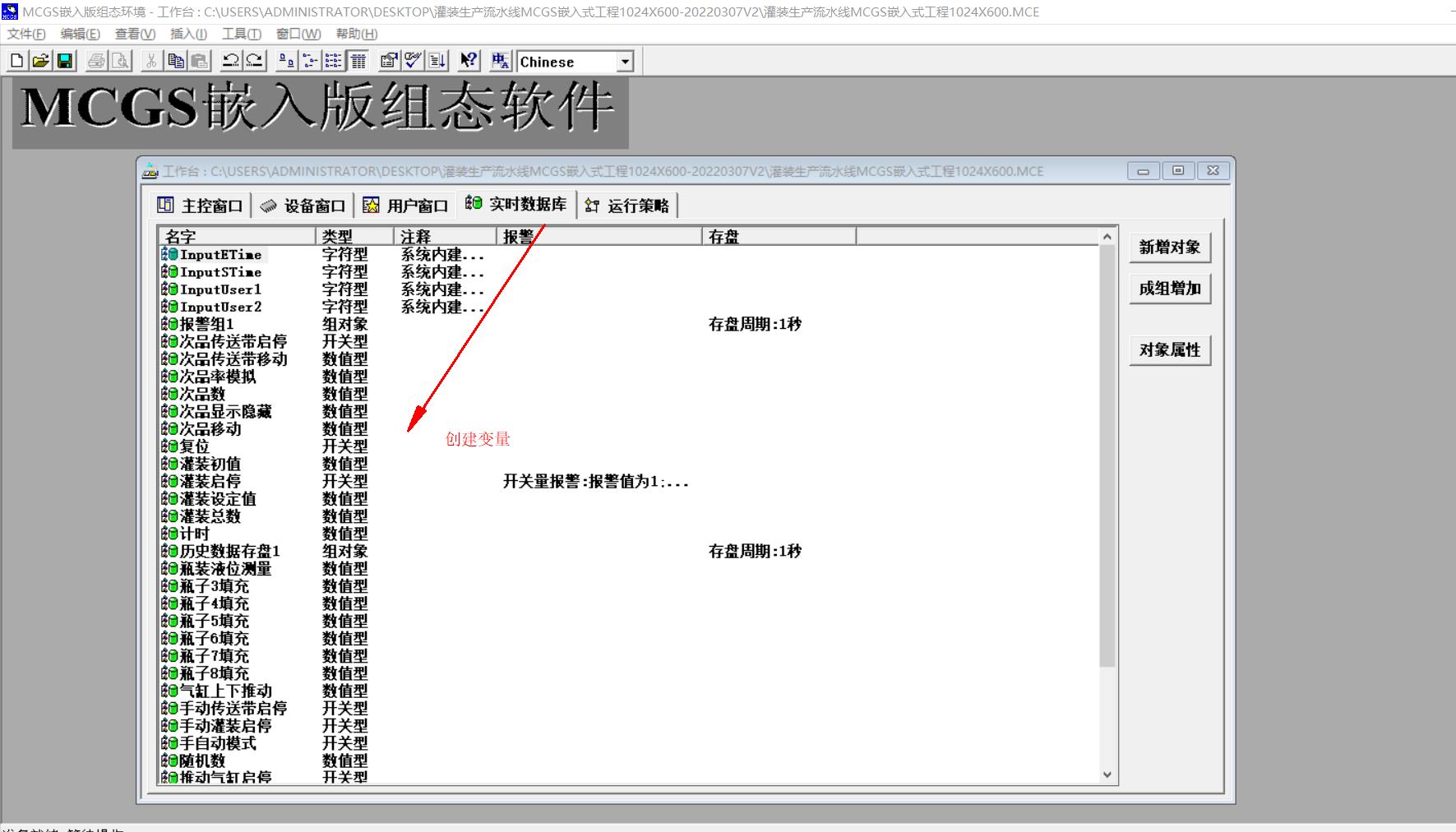This screenshot has height=832, width=1456.
Task: Toggle the syntax check display
Action: point(411,60)
